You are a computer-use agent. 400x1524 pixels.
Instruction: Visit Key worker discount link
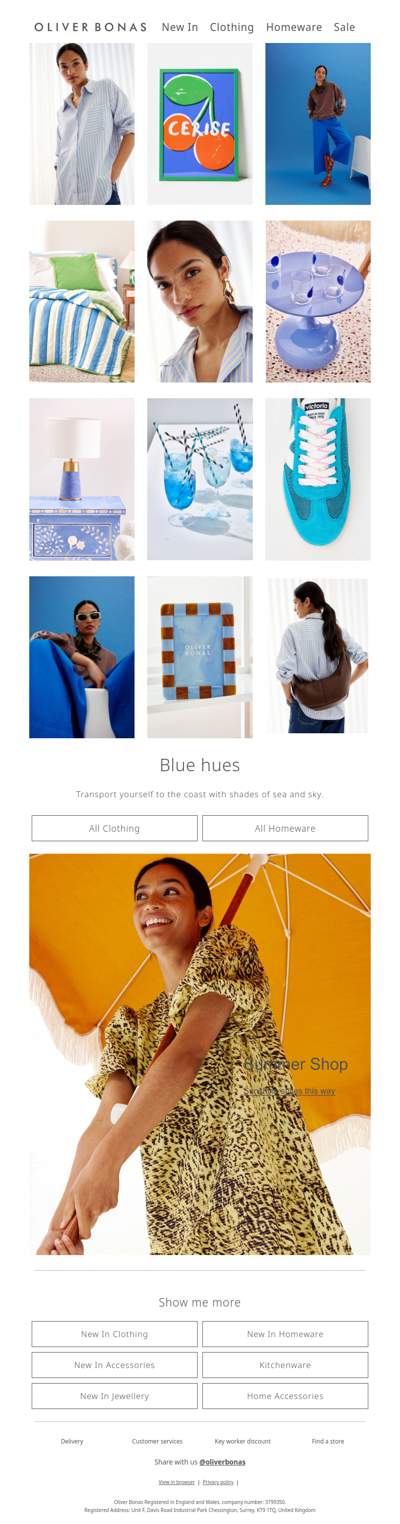coord(243,1441)
